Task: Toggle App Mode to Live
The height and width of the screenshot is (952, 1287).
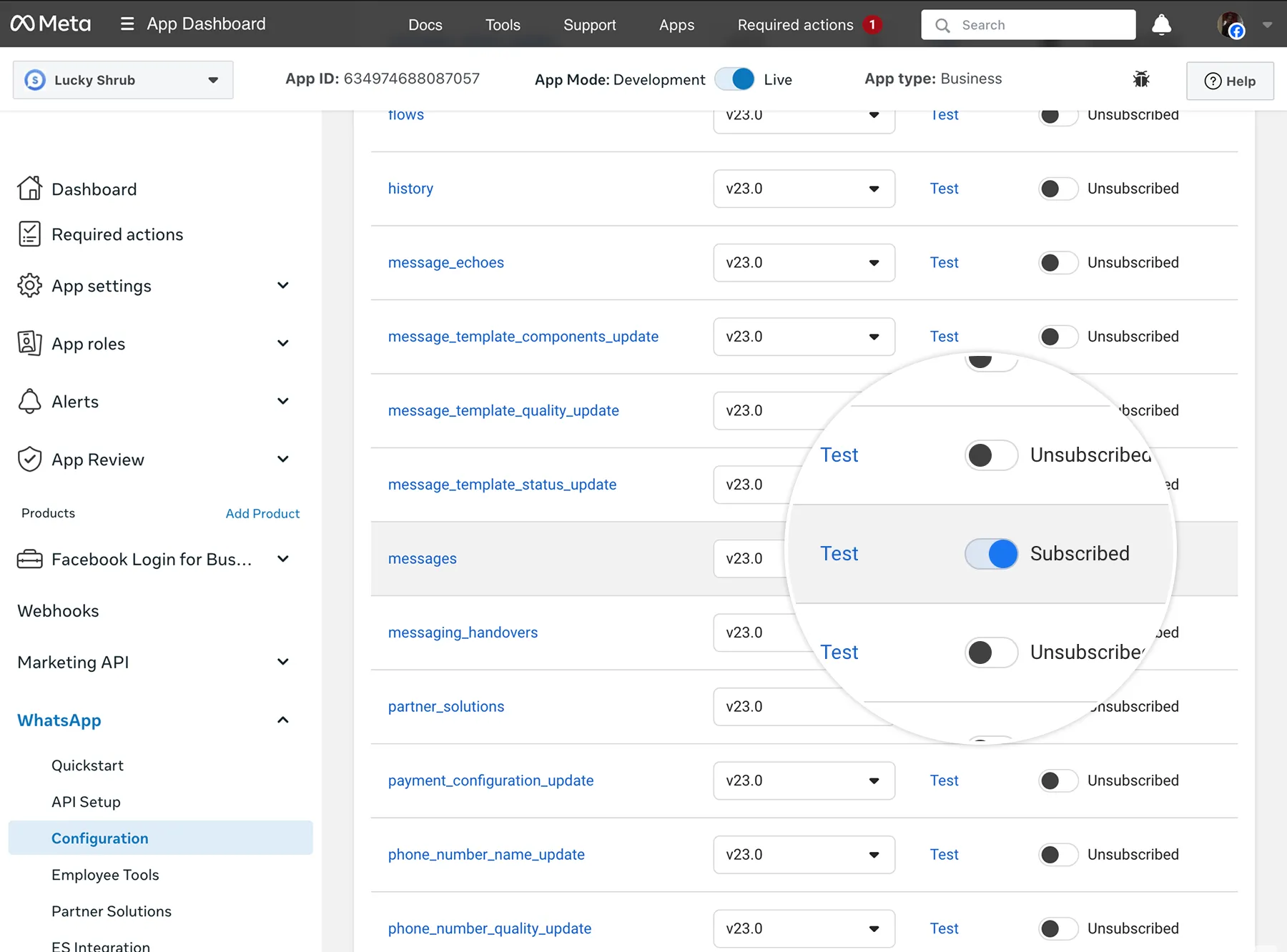Action: tap(734, 79)
